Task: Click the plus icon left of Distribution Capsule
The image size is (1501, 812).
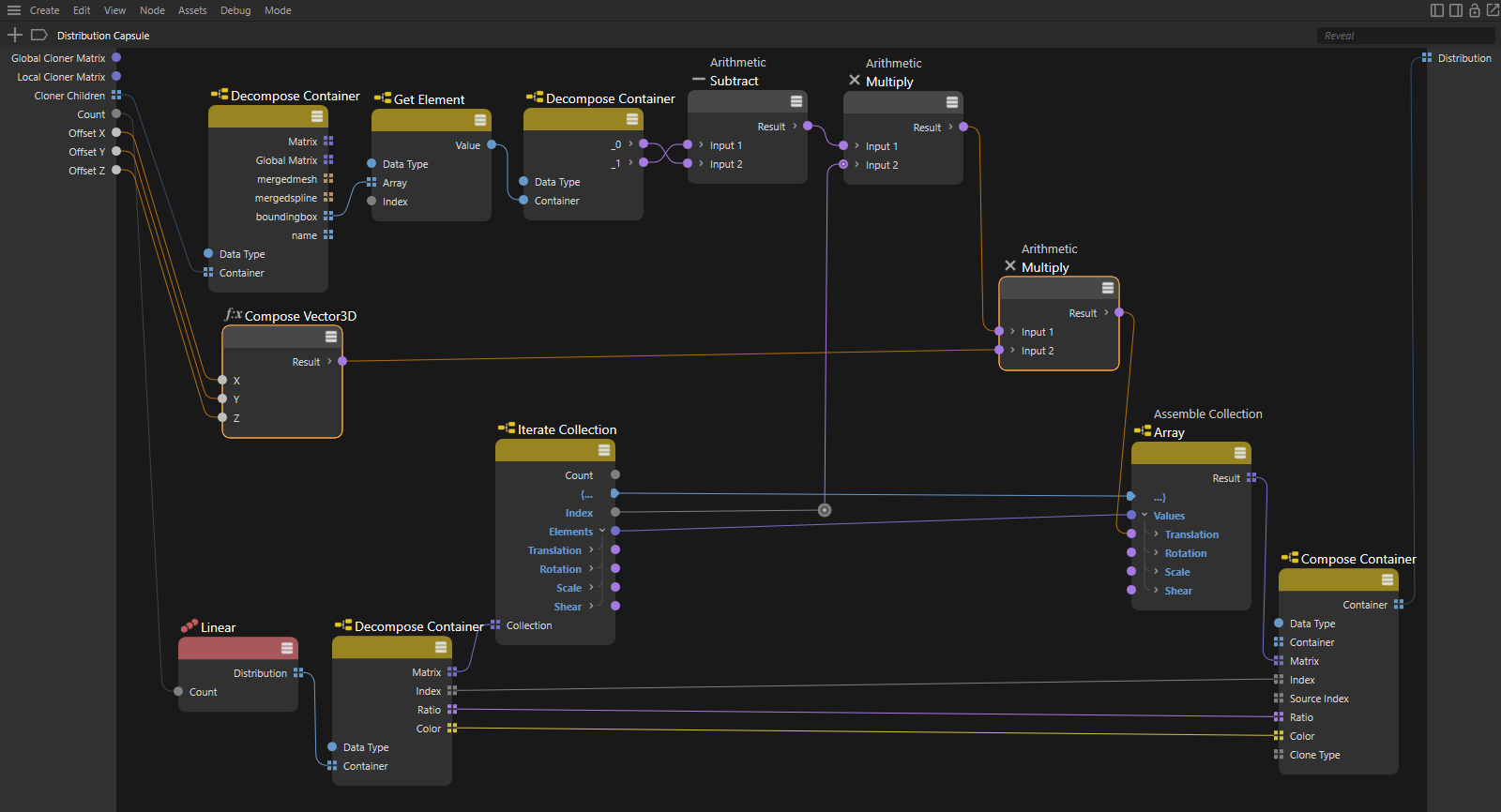Action: pos(15,35)
